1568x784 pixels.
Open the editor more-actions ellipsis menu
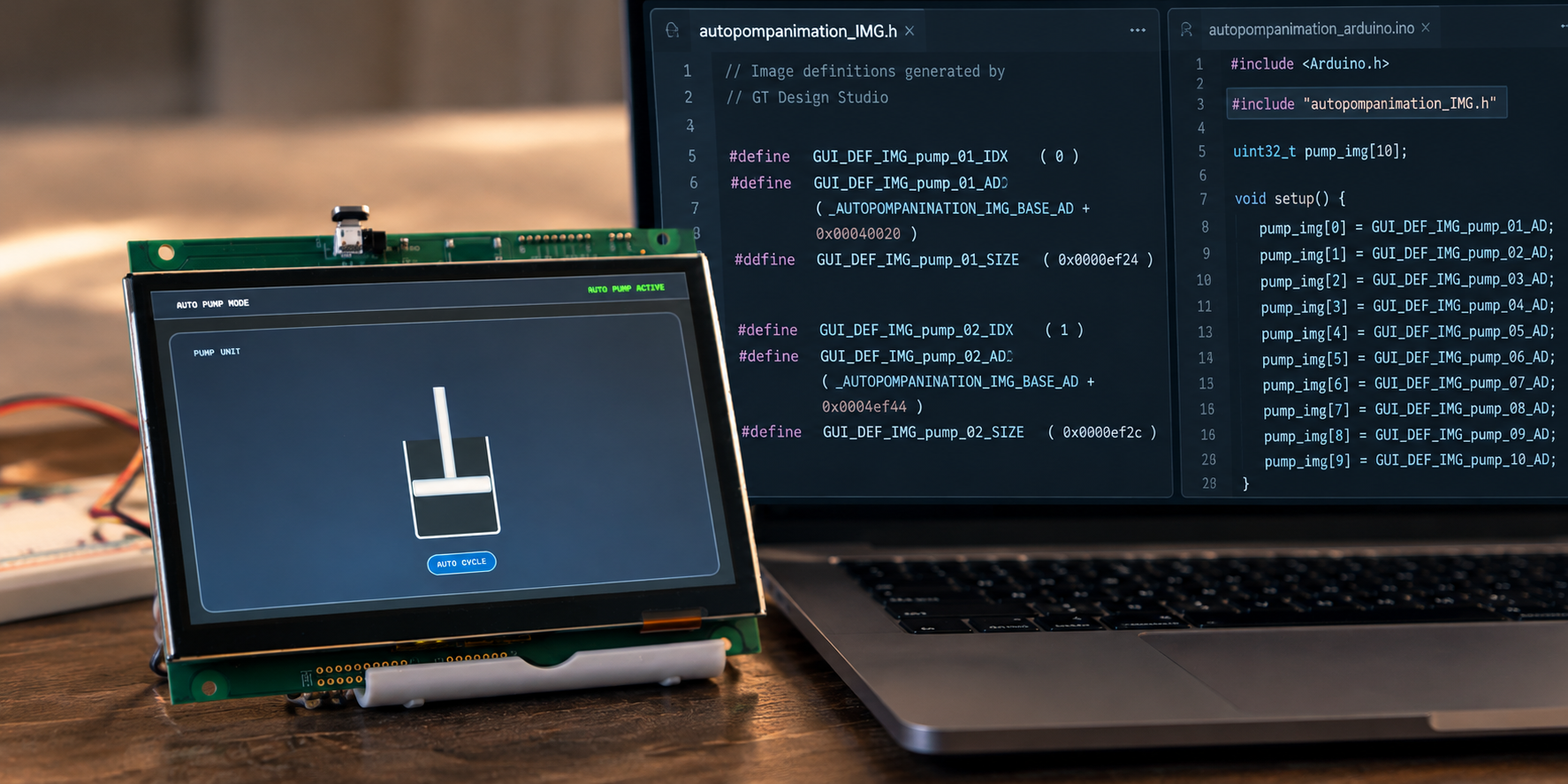(x=1138, y=30)
